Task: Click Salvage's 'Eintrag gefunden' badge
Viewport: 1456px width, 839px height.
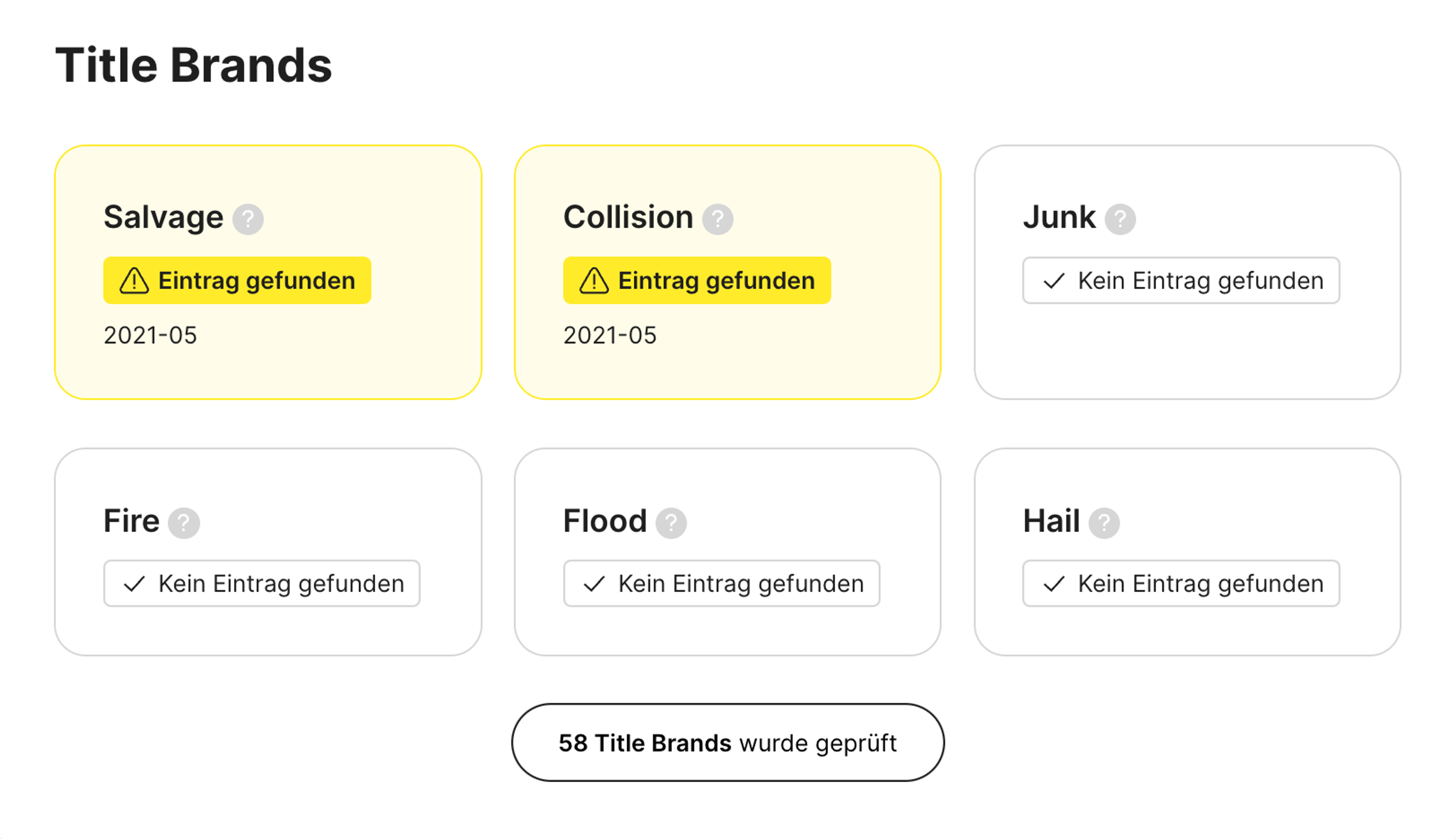Action: click(237, 281)
